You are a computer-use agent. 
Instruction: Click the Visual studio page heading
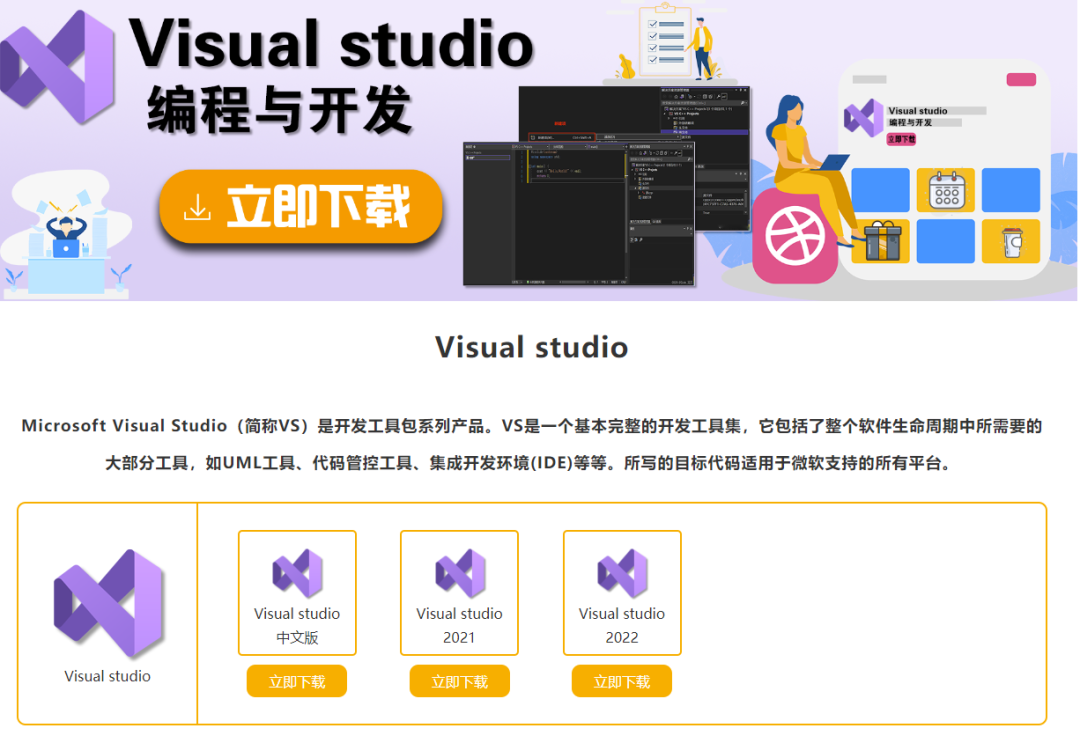531,348
